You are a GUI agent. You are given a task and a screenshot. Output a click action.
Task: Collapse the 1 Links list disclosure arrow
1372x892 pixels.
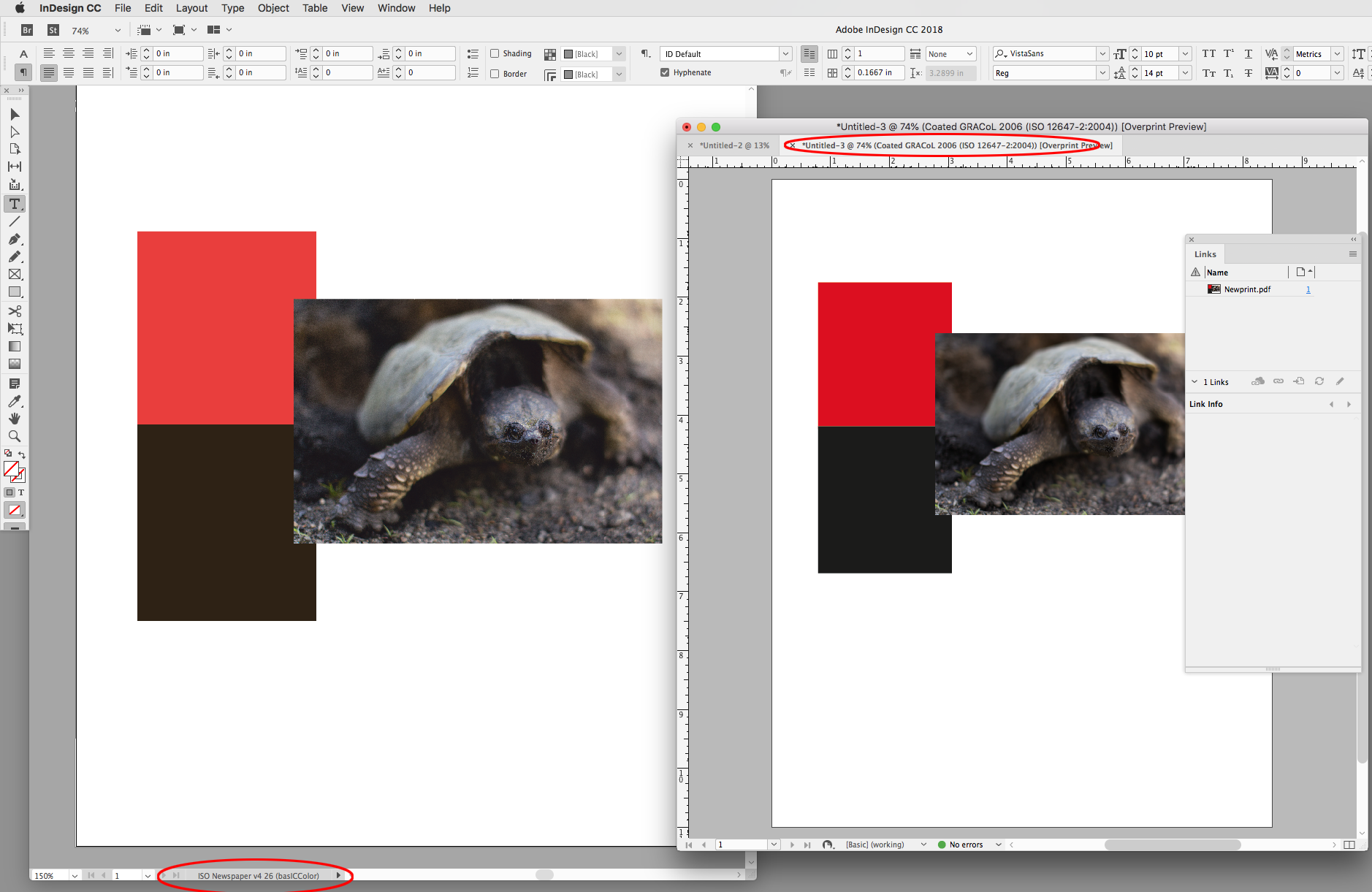click(x=1193, y=381)
